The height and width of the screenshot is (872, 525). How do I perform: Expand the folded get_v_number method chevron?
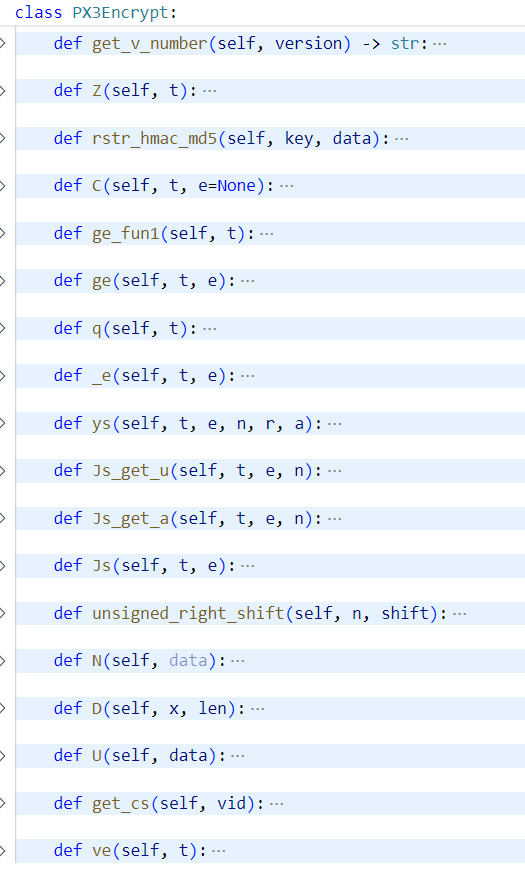2,43
